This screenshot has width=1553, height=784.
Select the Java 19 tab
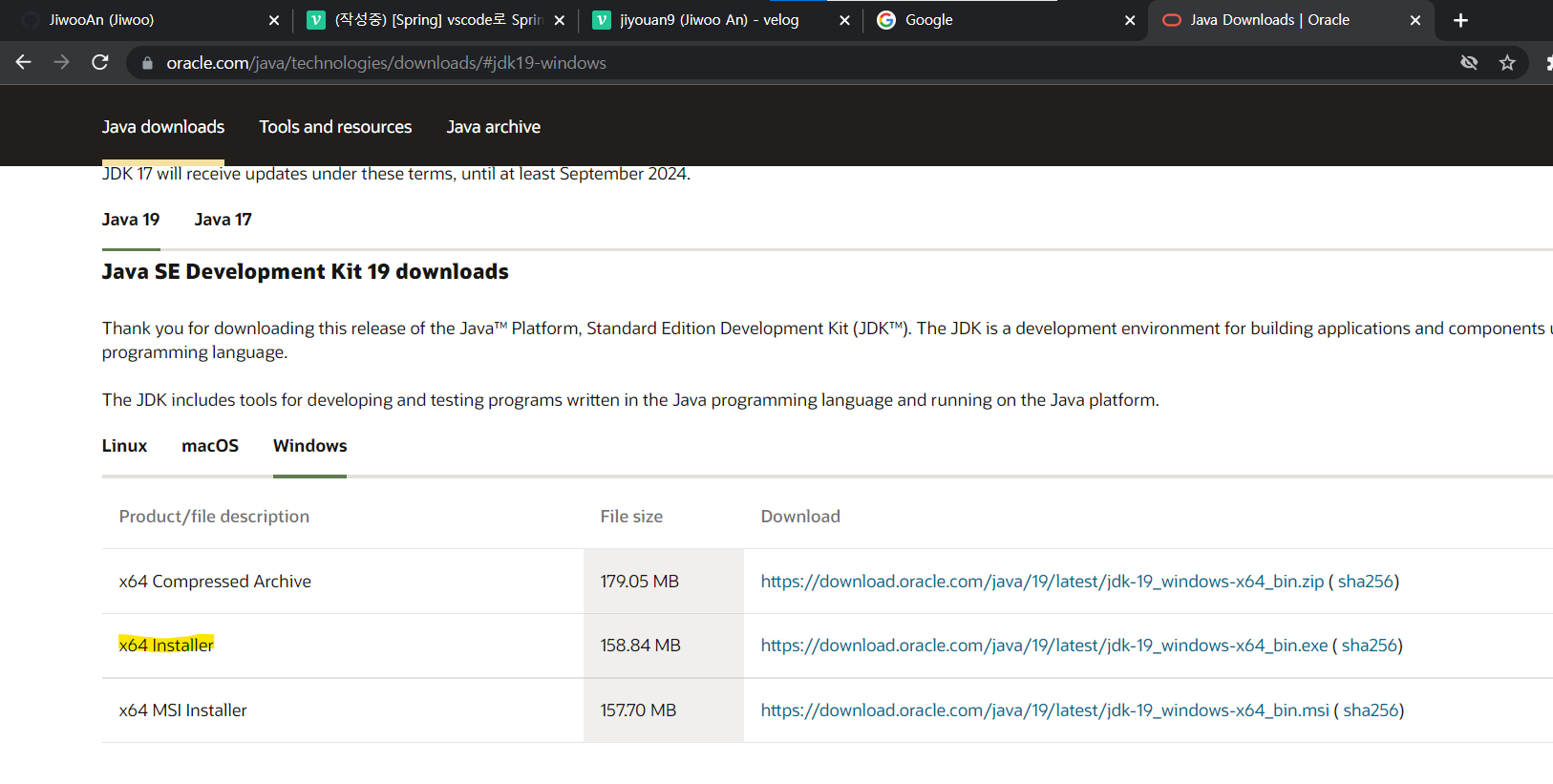coord(131,220)
